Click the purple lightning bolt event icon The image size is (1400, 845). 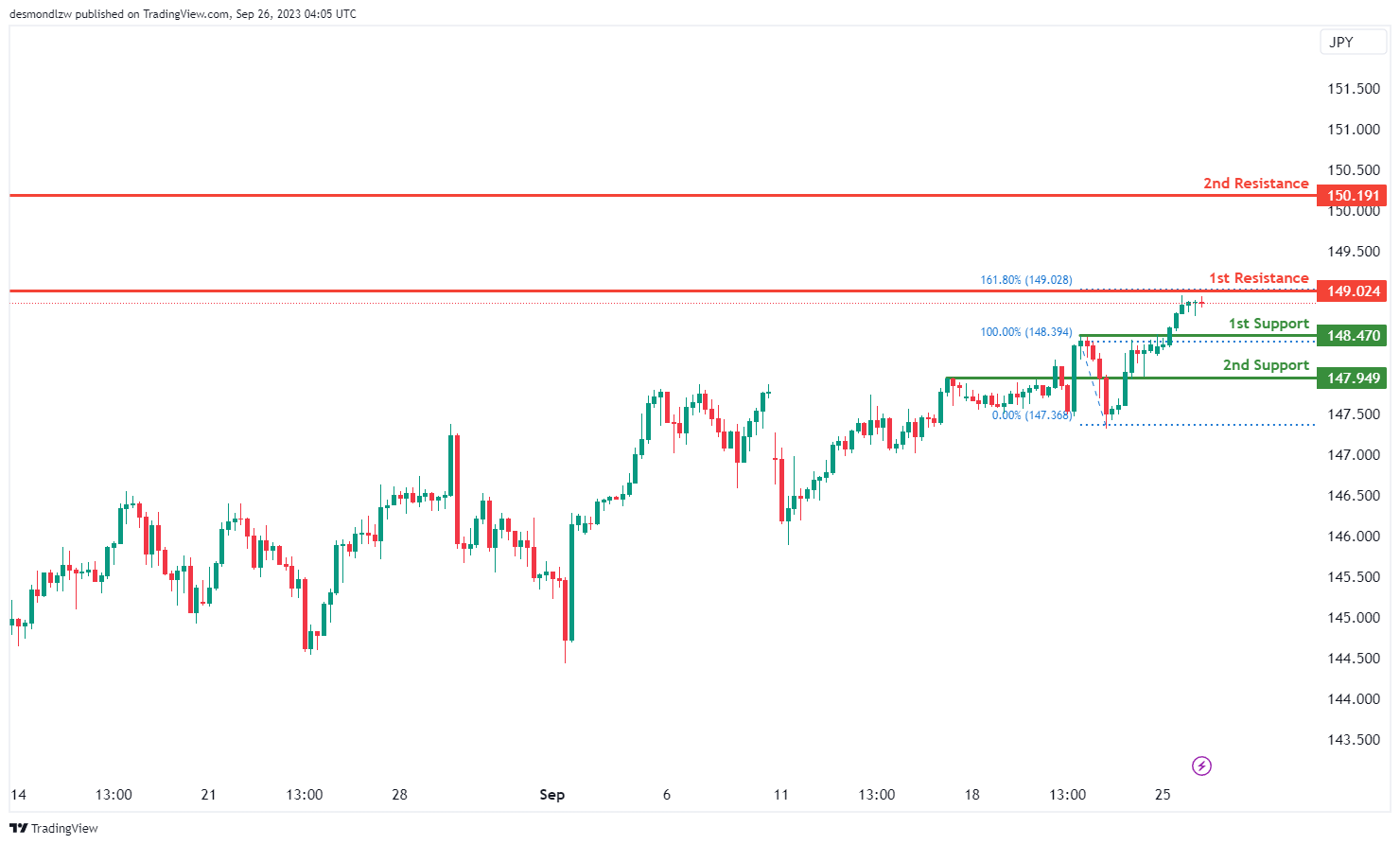1201,766
